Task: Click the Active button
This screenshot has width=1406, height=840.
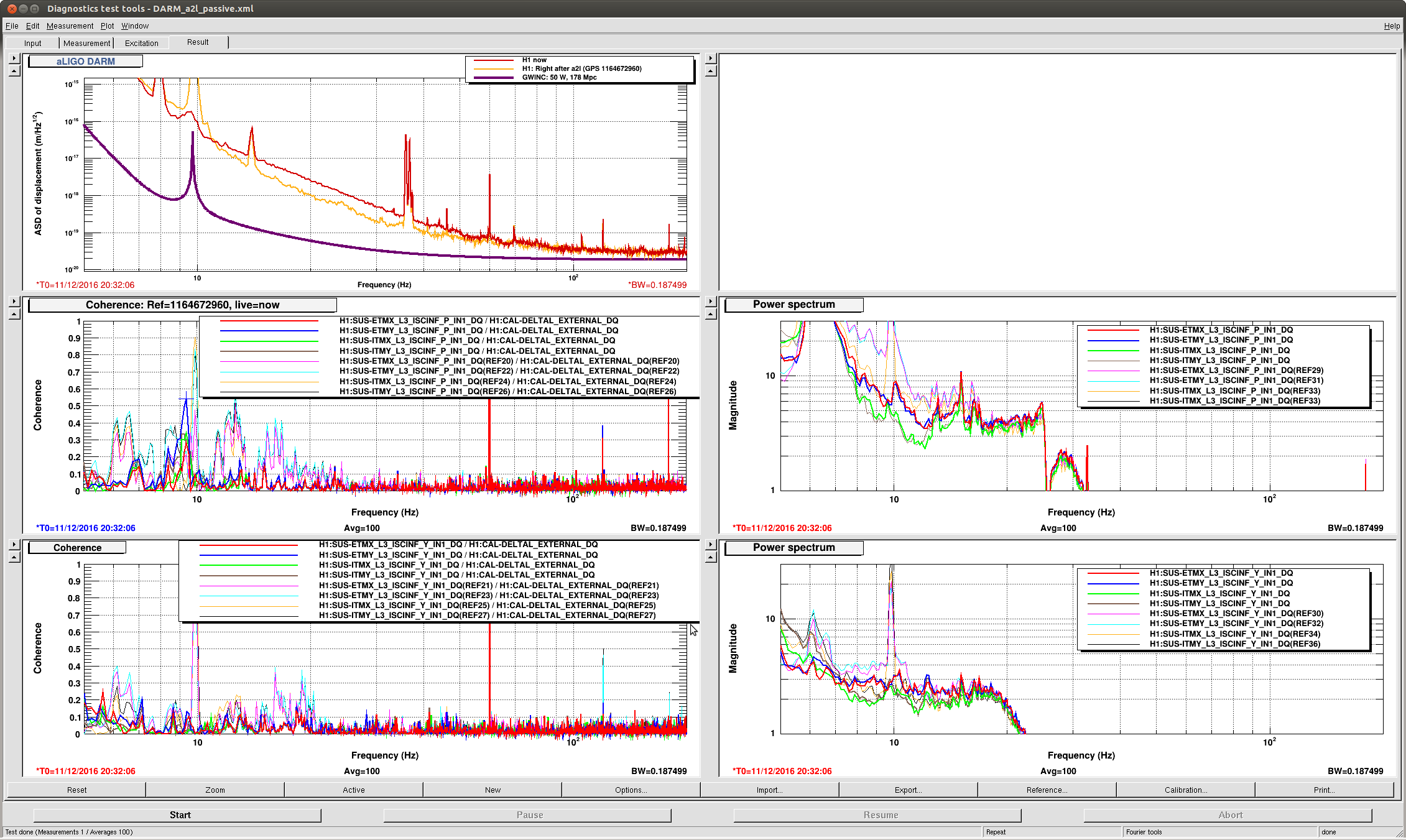Action: [x=354, y=790]
